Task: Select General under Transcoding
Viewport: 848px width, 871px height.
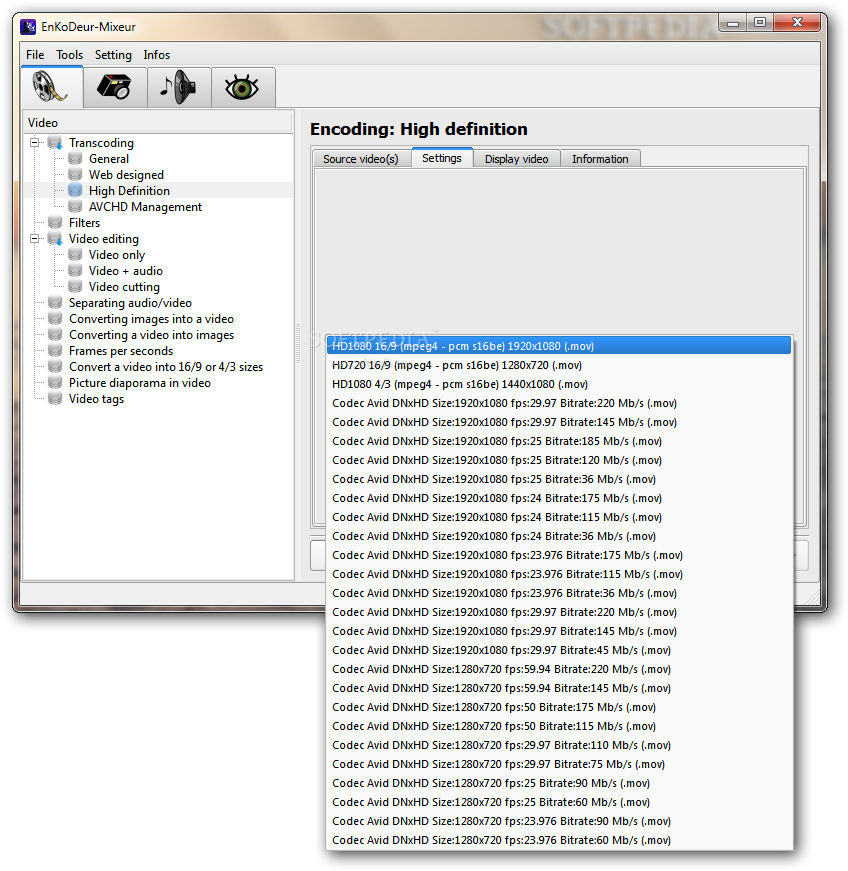Action: (109, 159)
